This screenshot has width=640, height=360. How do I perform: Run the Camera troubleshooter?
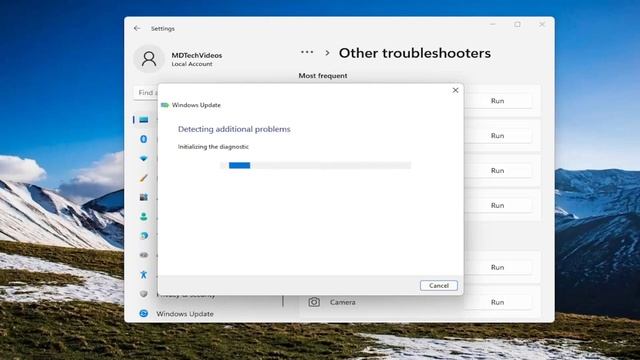(x=497, y=302)
